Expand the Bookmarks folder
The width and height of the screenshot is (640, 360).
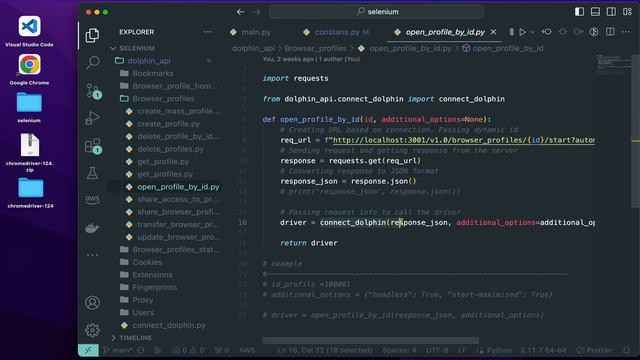pyautogui.click(x=153, y=73)
